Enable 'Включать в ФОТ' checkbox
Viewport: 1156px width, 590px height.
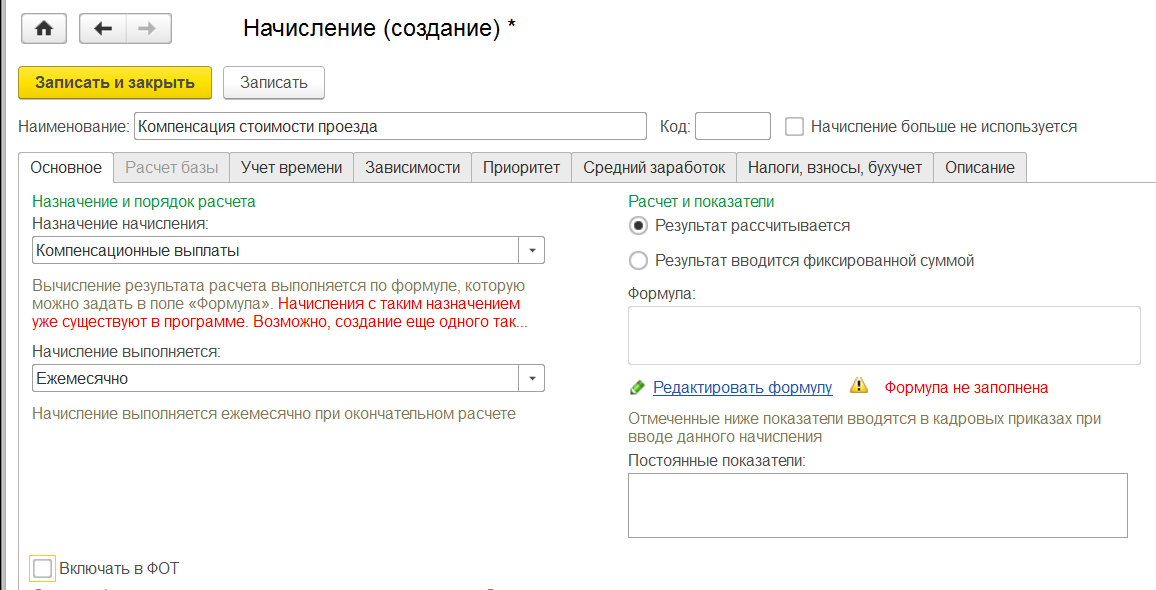click(42, 569)
